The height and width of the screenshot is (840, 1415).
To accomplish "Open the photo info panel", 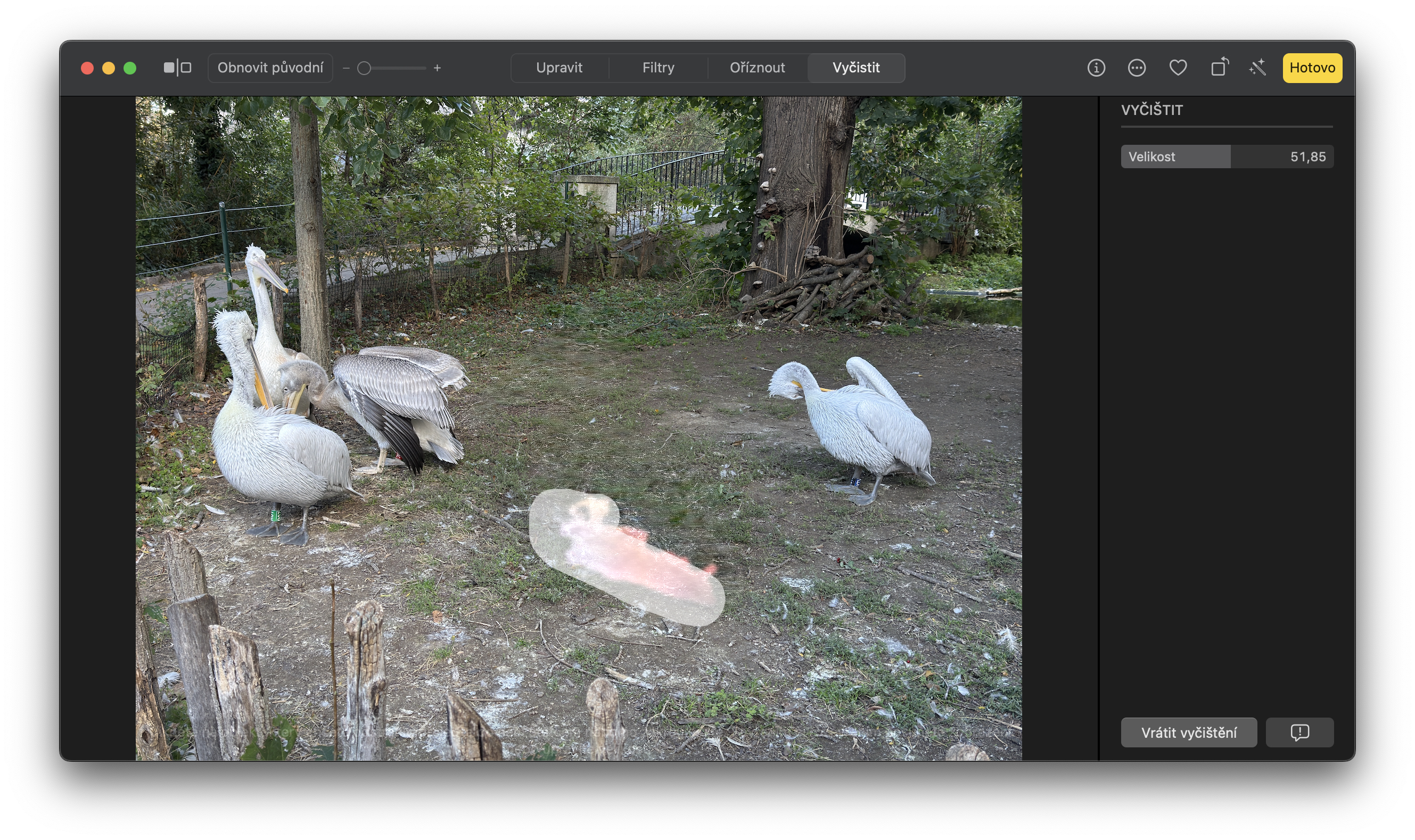I will (x=1096, y=68).
